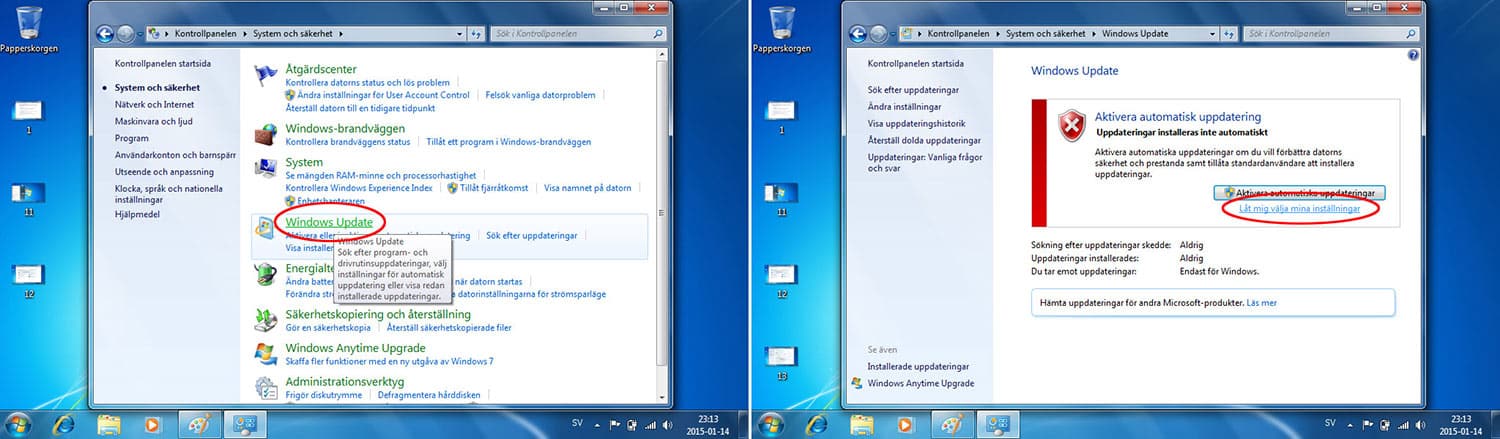Image resolution: width=1500 pixels, height=439 pixels.
Task: Open Klocka, språk och nationella inställningar
Action: coord(169,194)
